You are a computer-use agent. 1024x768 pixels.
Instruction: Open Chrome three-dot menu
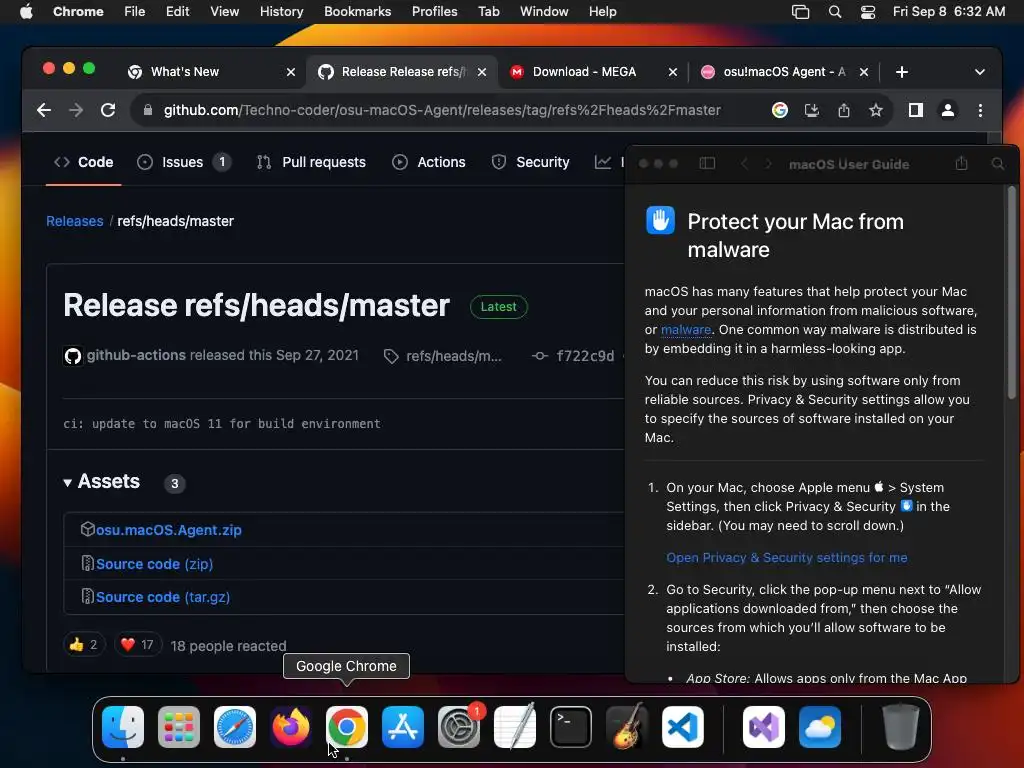tap(980, 110)
